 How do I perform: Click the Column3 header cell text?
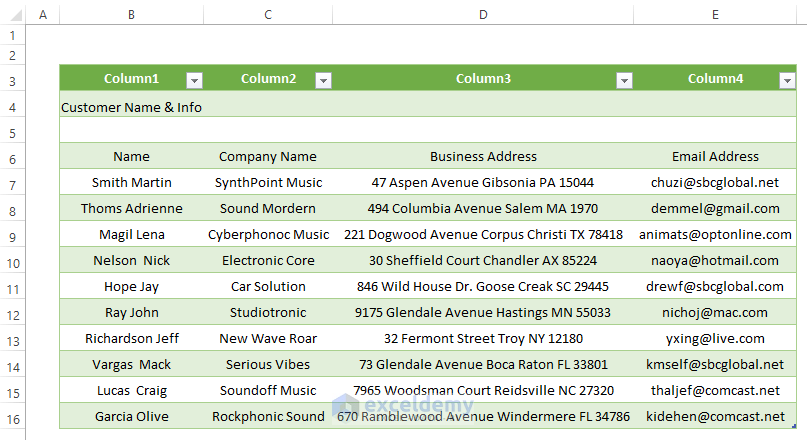coord(483,78)
